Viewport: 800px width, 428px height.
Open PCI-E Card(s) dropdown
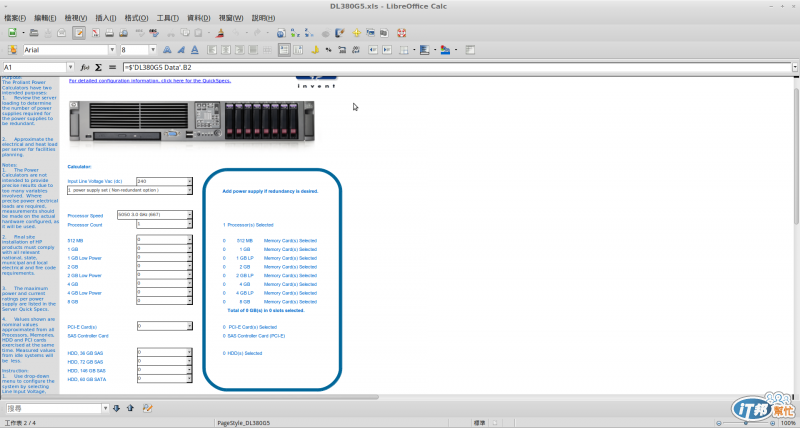pos(189,326)
